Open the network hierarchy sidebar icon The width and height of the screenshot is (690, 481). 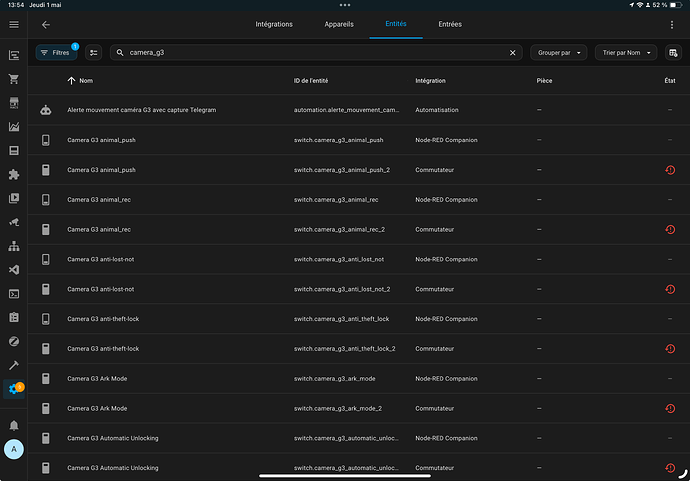click(14, 246)
